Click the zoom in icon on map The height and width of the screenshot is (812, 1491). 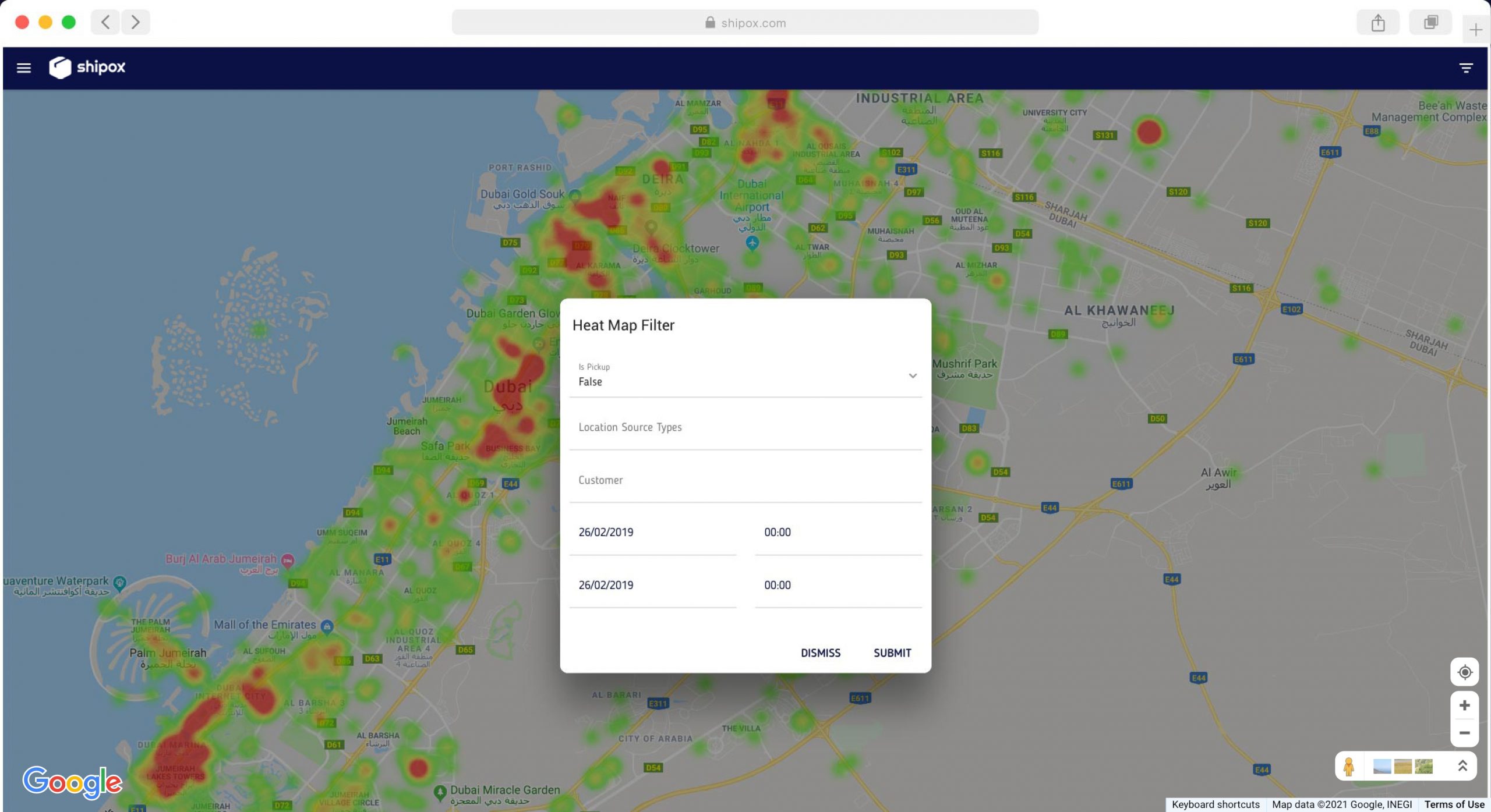click(1463, 705)
